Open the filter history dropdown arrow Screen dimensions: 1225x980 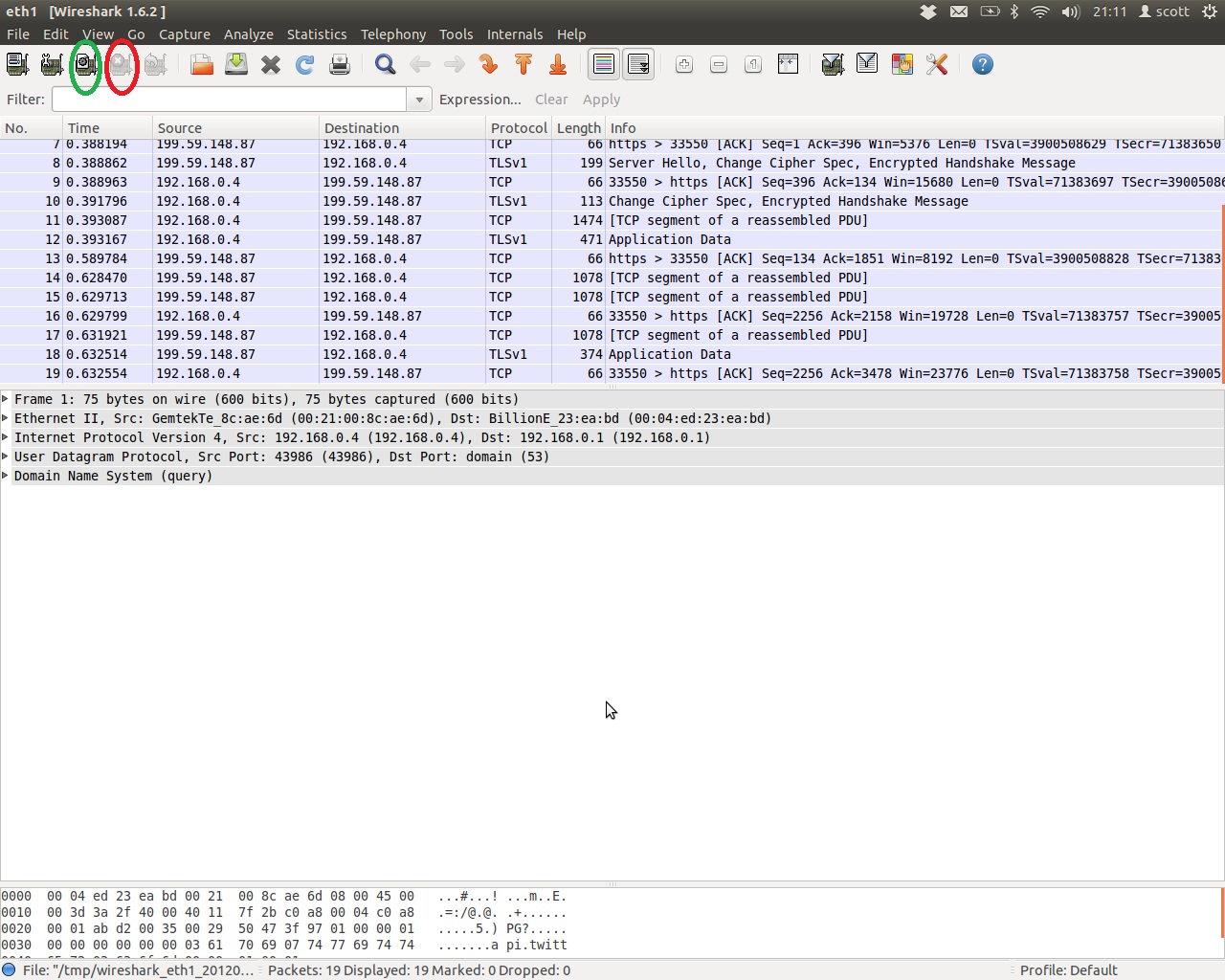419,100
